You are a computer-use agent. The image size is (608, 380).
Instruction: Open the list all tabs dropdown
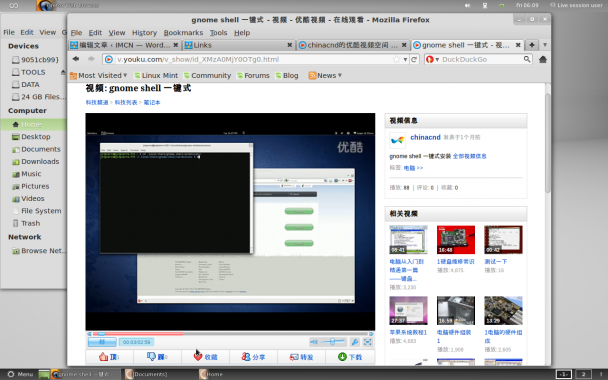coord(545,45)
